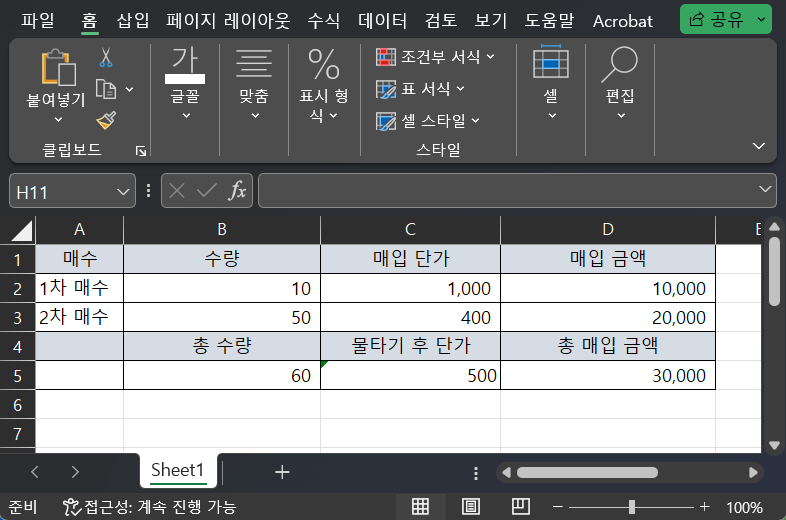Open the 글꼴 font group
786x520 pixels.
185,84
